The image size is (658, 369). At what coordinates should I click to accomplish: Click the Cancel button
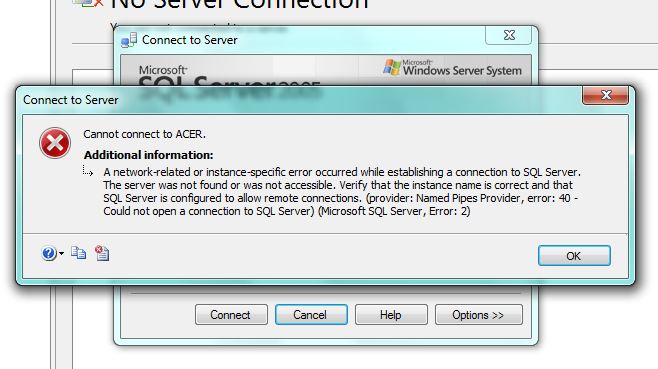pos(311,315)
